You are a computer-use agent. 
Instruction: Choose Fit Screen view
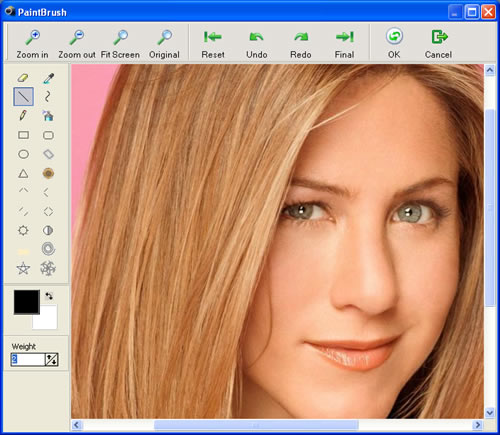[x=120, y=44]
